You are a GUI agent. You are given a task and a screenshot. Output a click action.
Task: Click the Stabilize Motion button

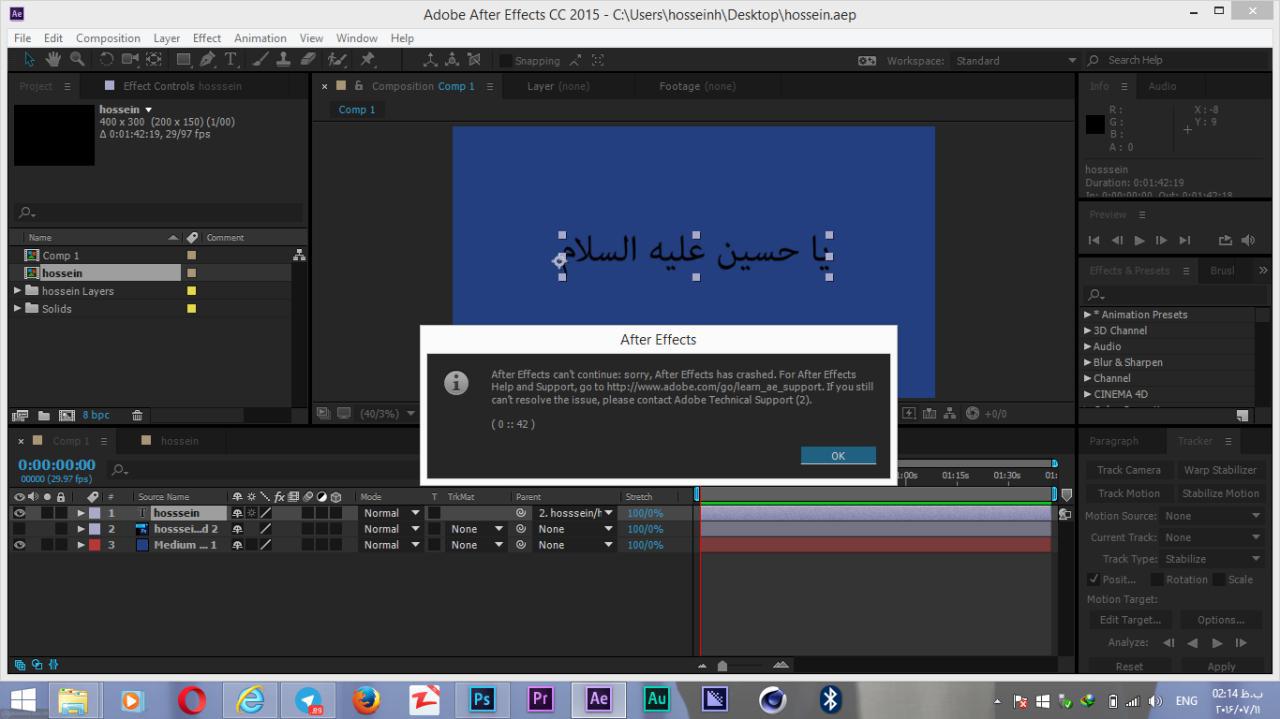point(1220,493)
